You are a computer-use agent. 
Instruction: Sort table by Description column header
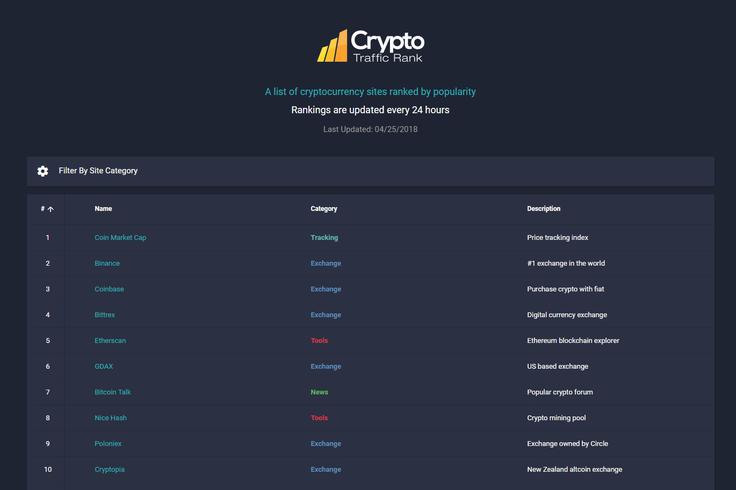544,208
